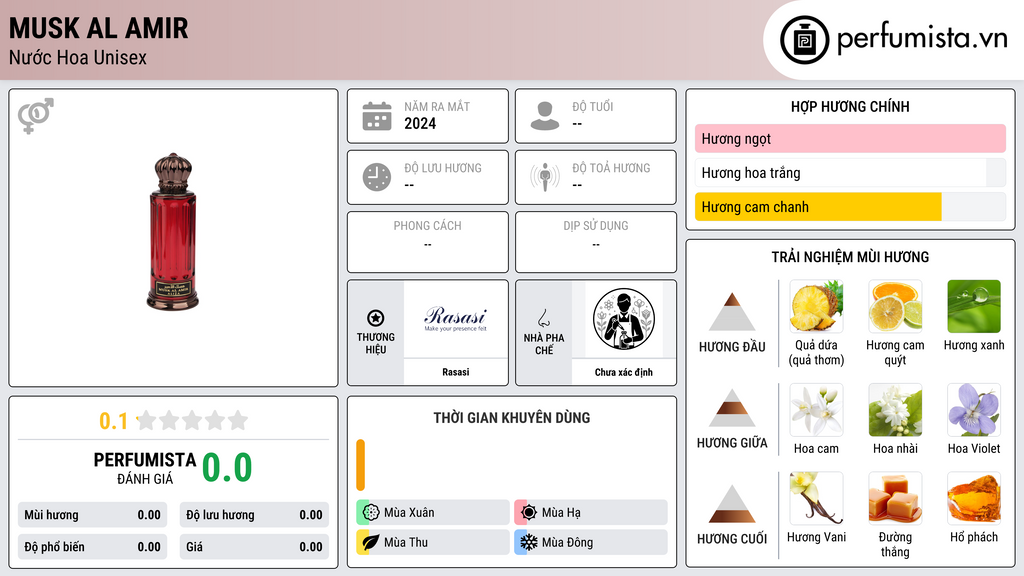Click the PERFUMISTA đánh giá label
This screenshot has width=1024, height=576.
pos(145,468)
